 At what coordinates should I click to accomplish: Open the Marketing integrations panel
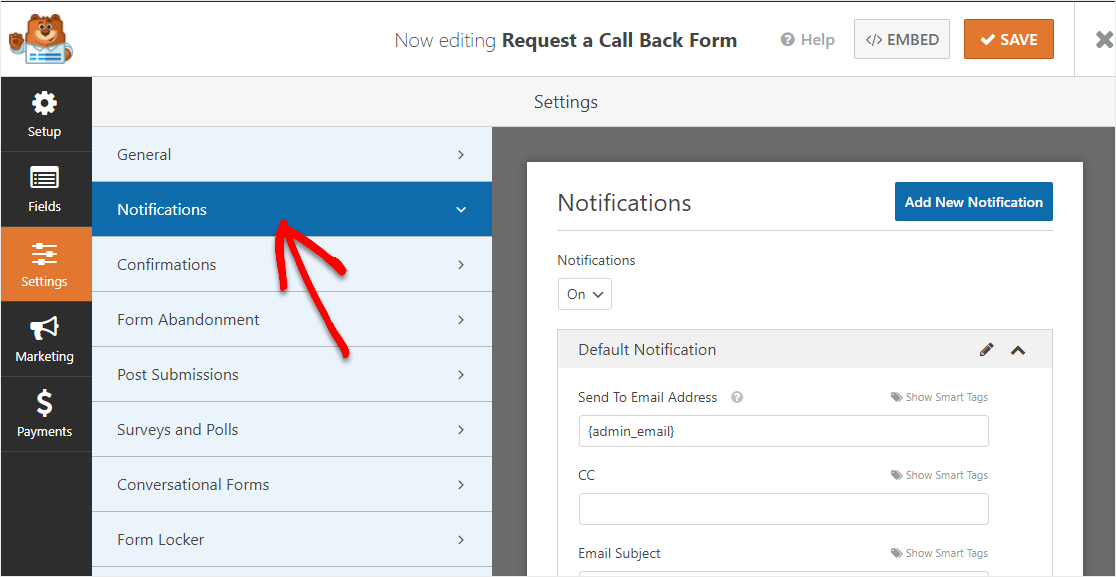click(x=45, y=338)
